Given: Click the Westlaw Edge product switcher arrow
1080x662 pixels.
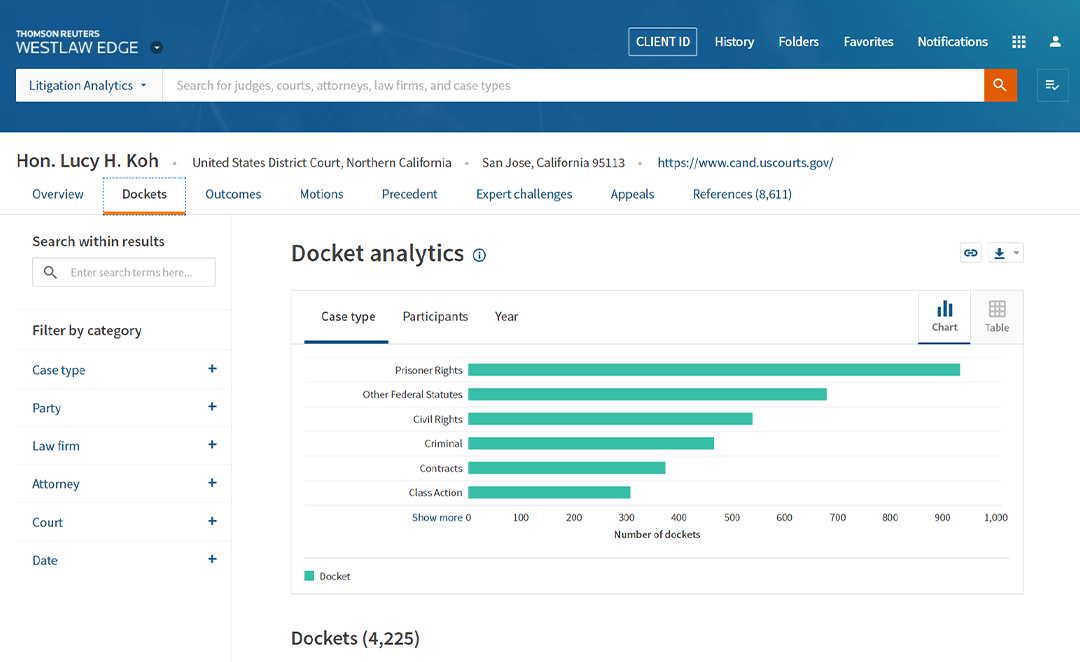Looking at the screenshot, I should pyautogui.click(x=157, y=48).
